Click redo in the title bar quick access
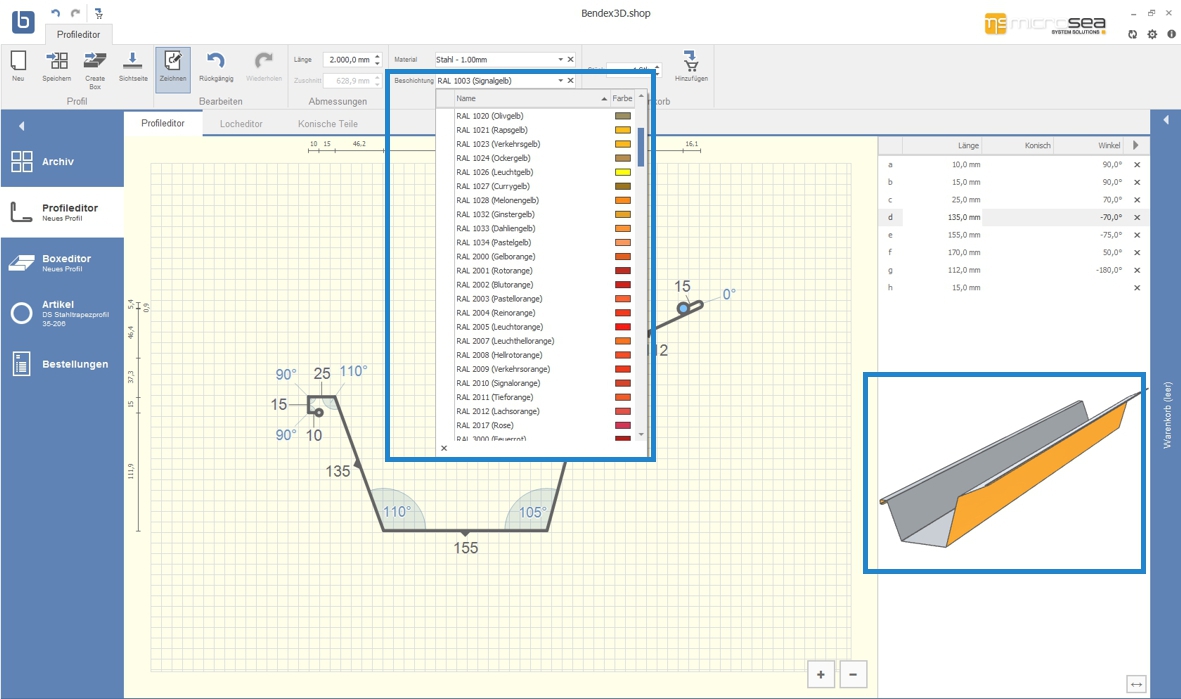Screen dimensions: 1181x699 (x=75, y=14)
